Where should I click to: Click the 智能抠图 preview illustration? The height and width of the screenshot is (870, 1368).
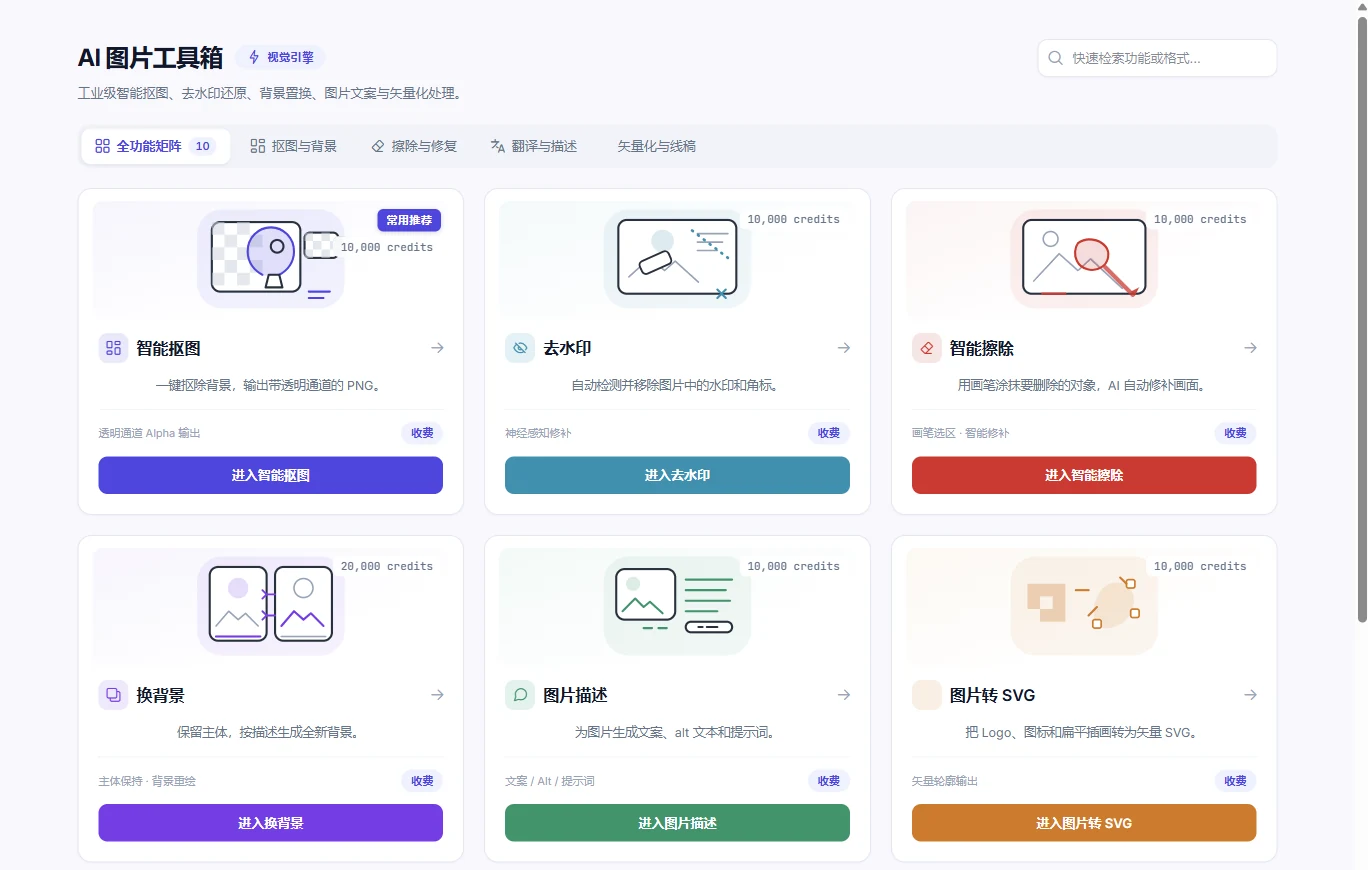(x=271, y=258)
